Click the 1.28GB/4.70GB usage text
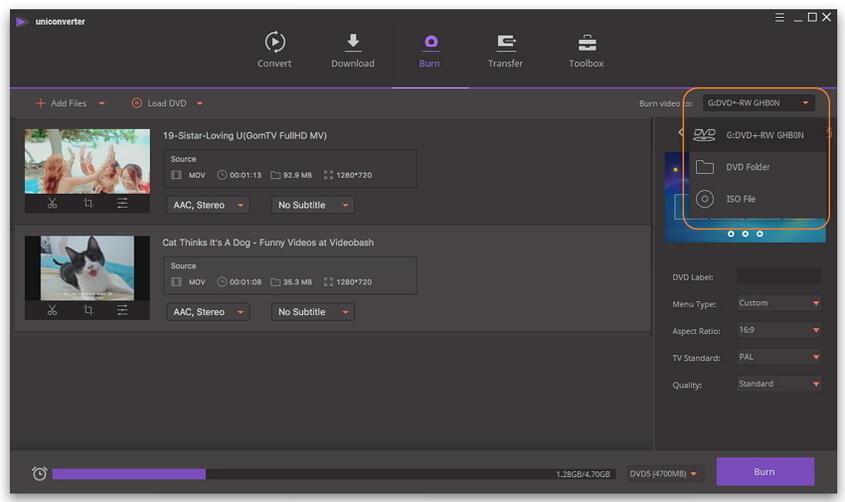 [583, 474]
